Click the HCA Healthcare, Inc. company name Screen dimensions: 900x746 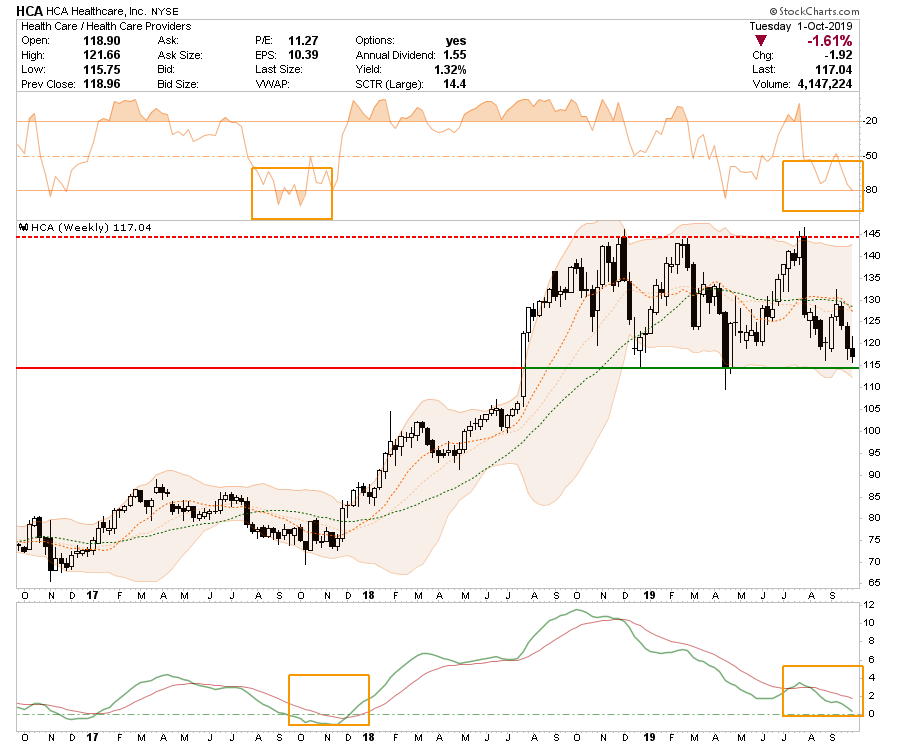pyautogui.click(x=96, y=11)
